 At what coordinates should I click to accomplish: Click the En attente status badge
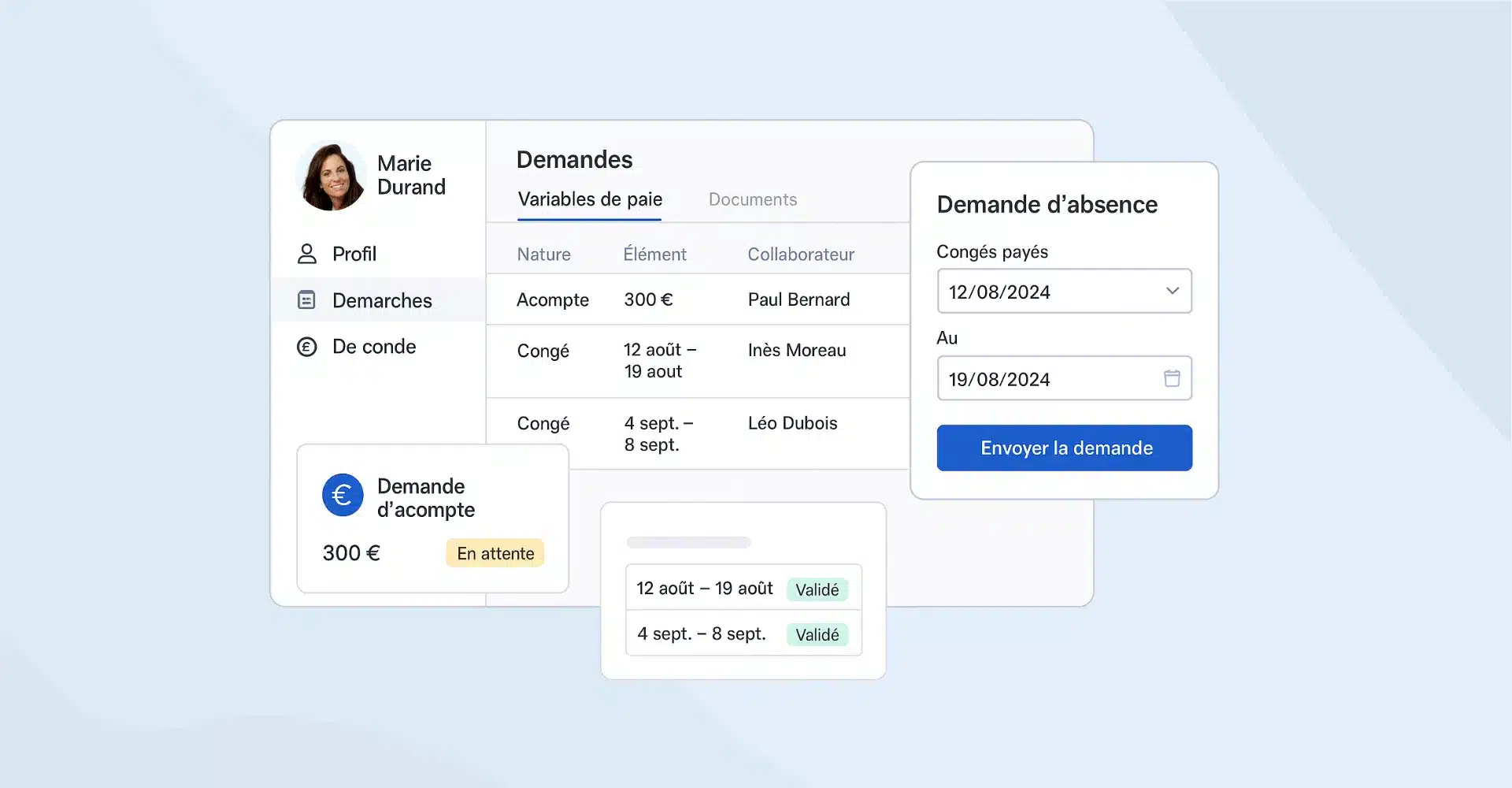point(495,554)
